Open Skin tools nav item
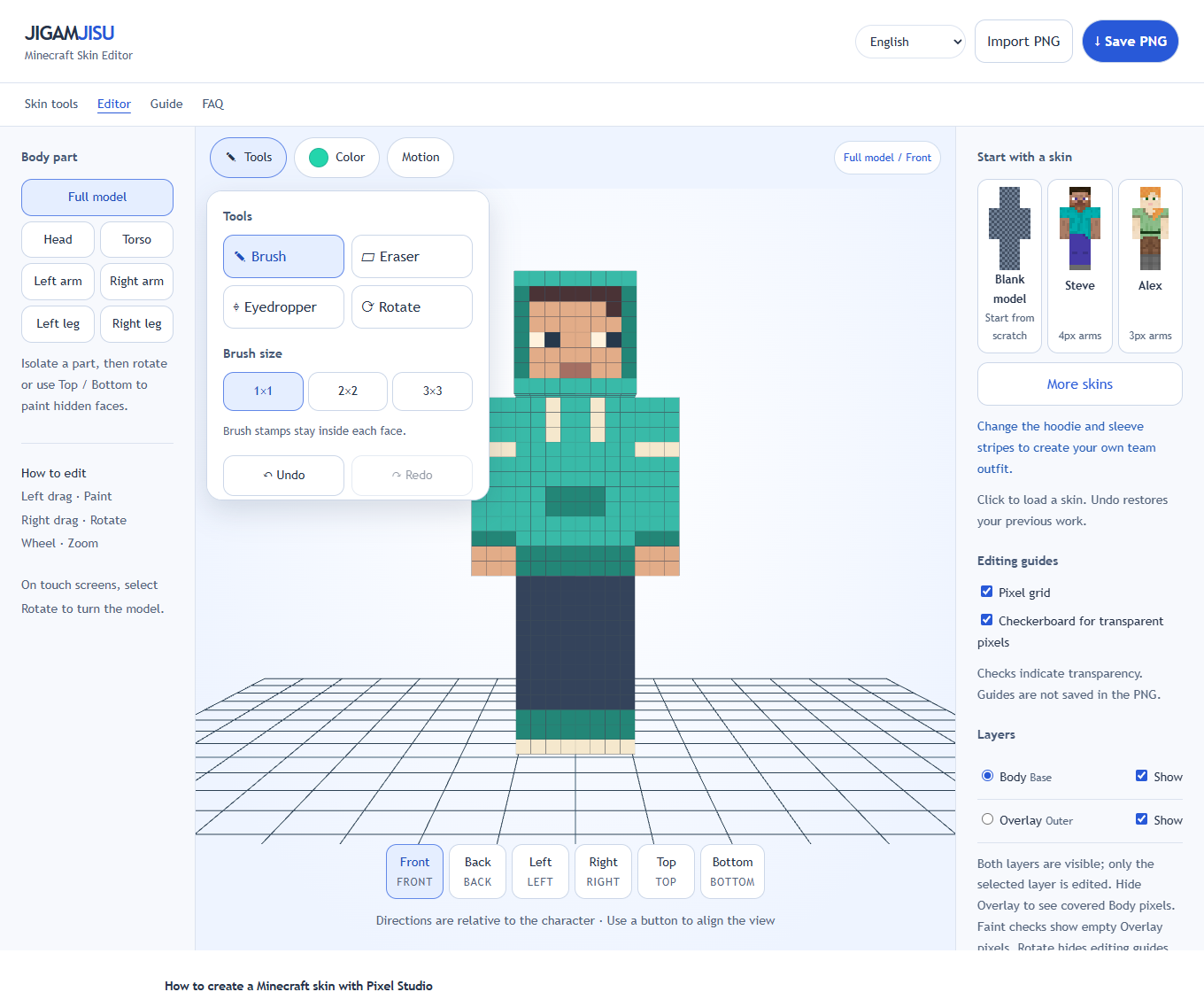The width and height of the screenshot is (1204, 992). tap(51, 105)
